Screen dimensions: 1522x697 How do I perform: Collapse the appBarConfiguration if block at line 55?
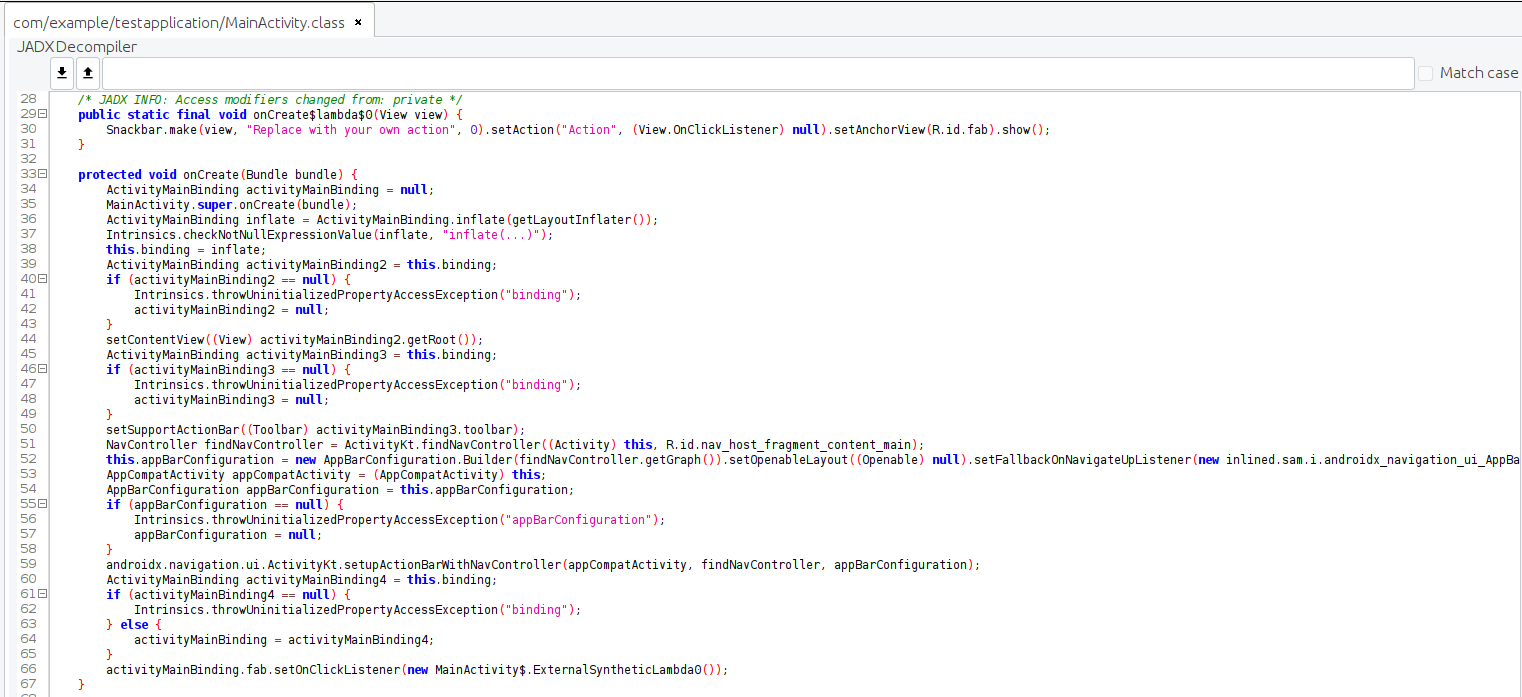(42, 505)
